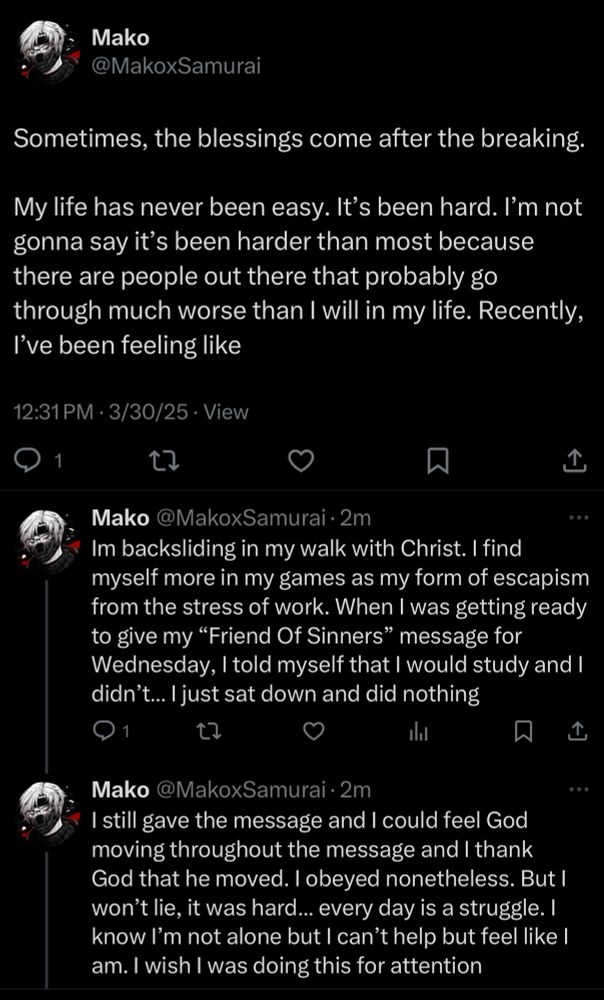The height and width of the screenshot is (1000, 604).
Task: Click the View link beside the timestamp
Action: pos(226,410)
